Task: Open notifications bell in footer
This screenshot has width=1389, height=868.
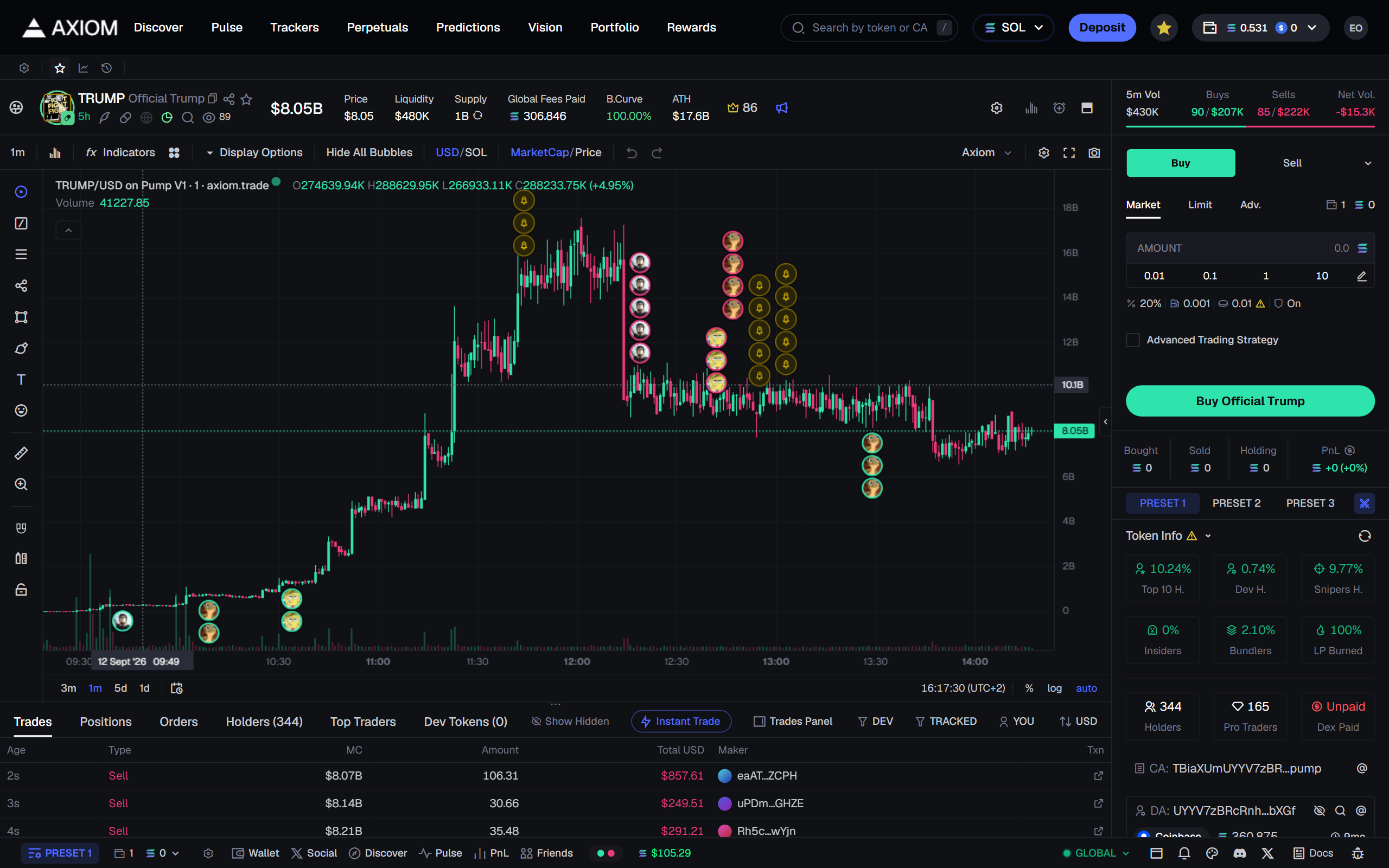Action: tap(1184, 853)
